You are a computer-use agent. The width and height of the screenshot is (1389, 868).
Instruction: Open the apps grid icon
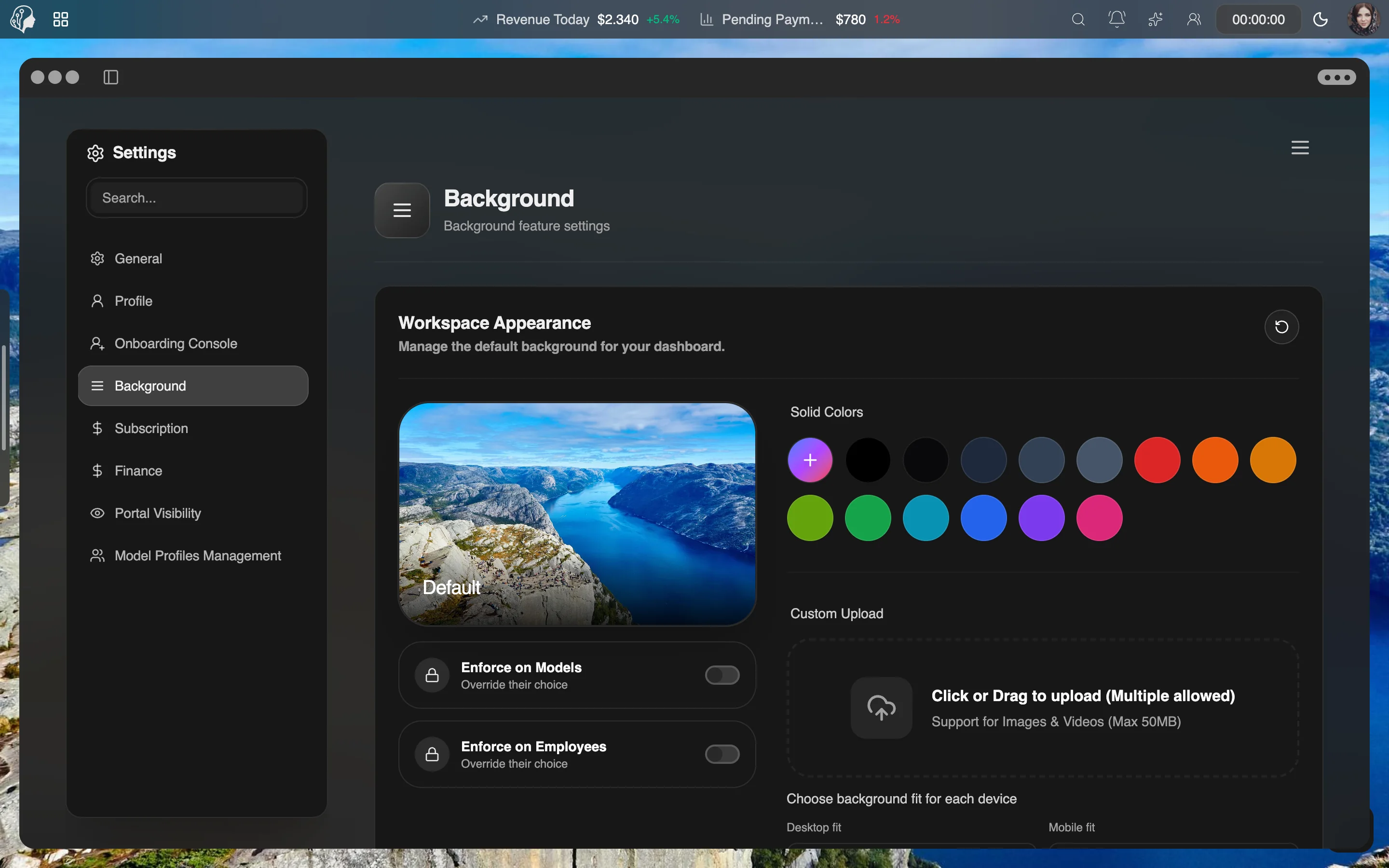pyautogui.click(x=60, y=19)
